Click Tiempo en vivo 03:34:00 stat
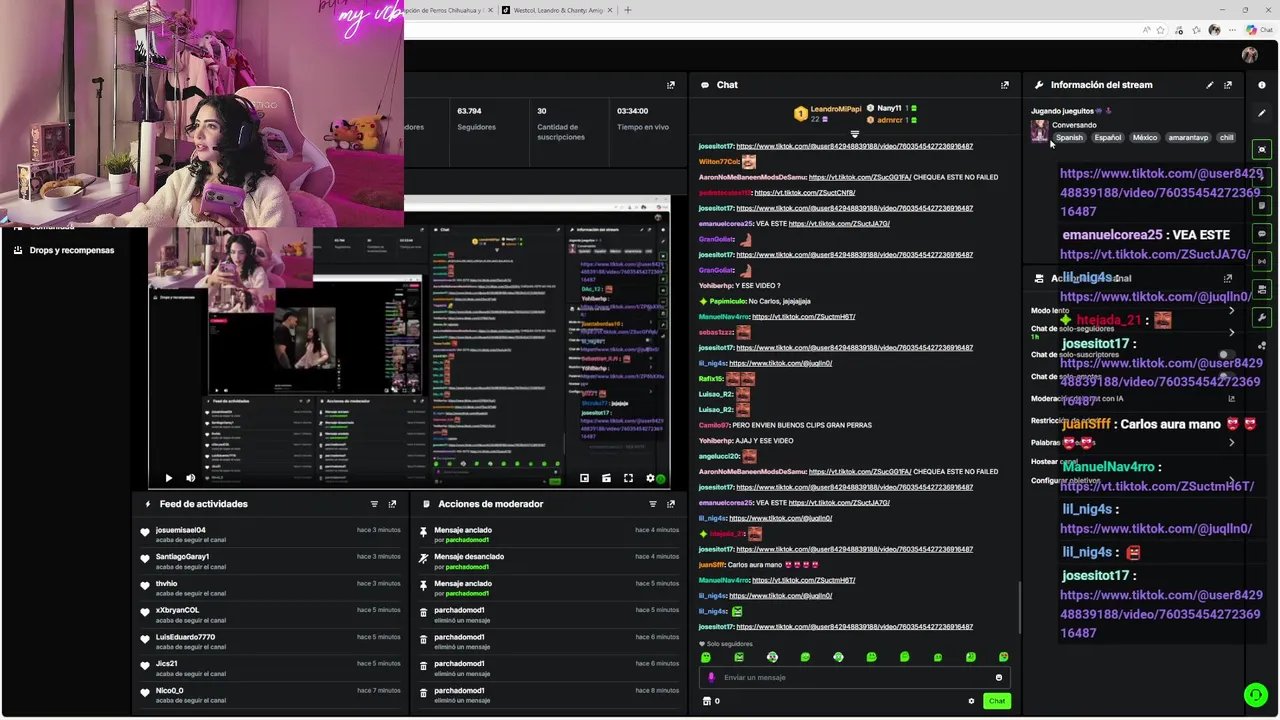 [x=643, y=119]
